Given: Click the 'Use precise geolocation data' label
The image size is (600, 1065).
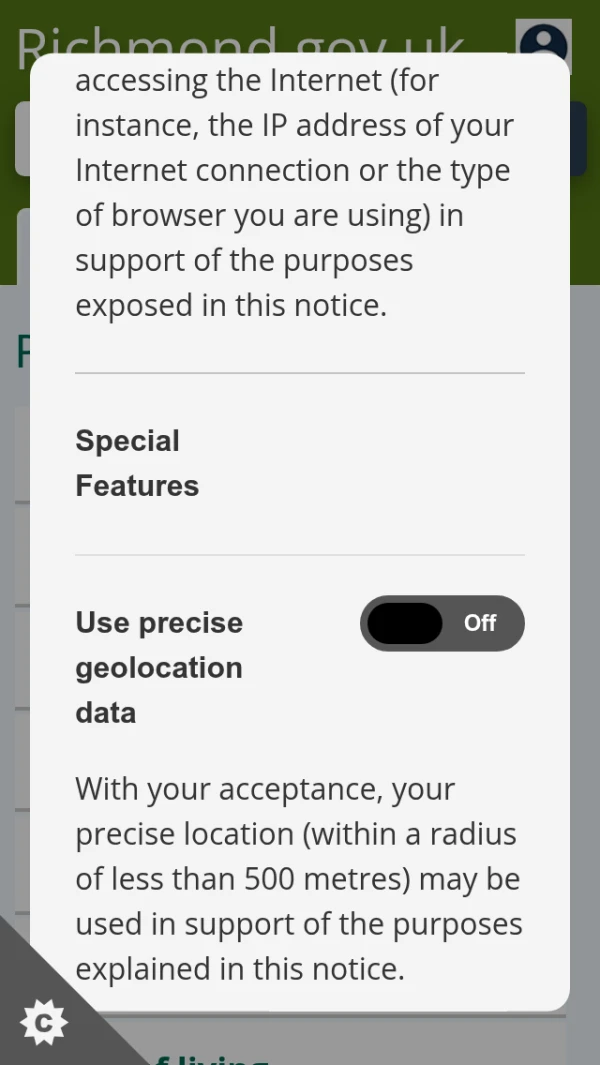Looking at the screenshot, I should (159, 667).
